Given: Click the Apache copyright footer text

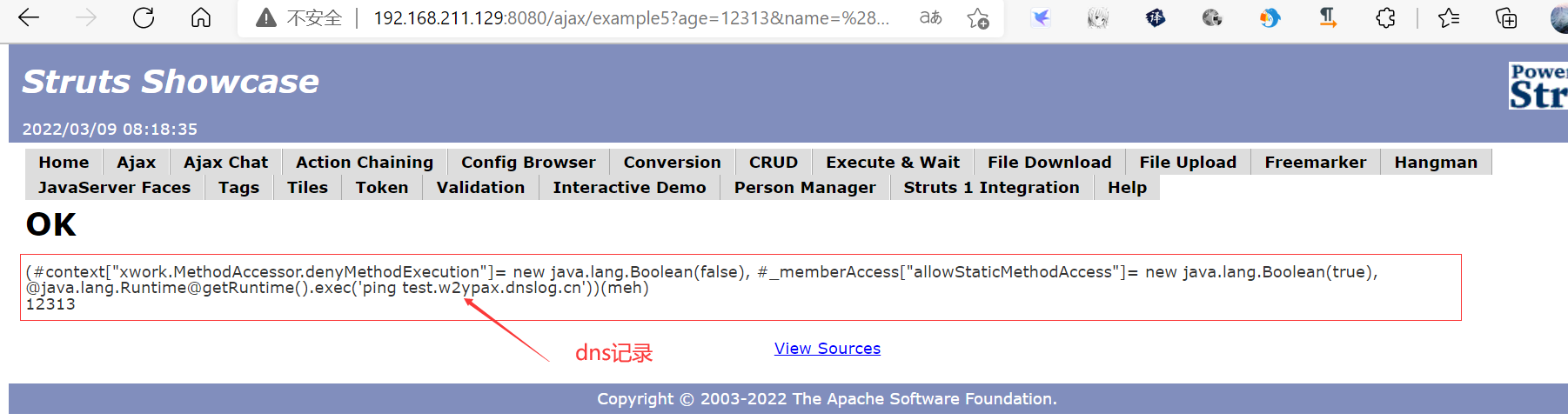Looking at the screenshot, I should coord(827,398).
